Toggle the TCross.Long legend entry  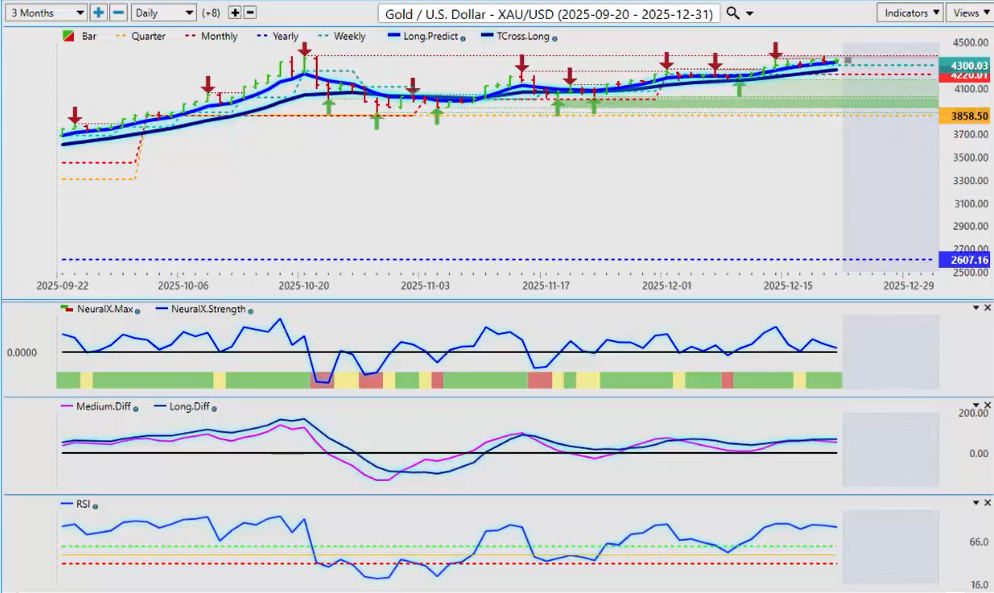pyautogui.click(x=518, y=36)
